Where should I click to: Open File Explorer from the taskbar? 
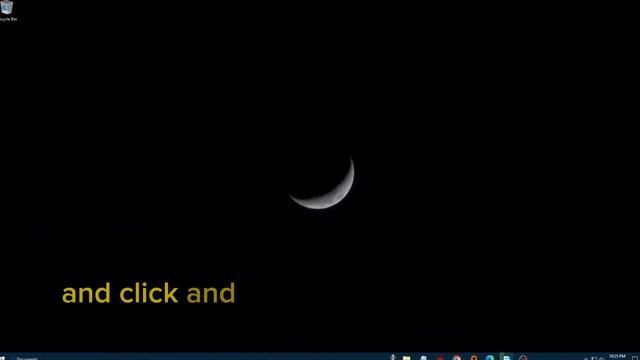coord(407,358)
